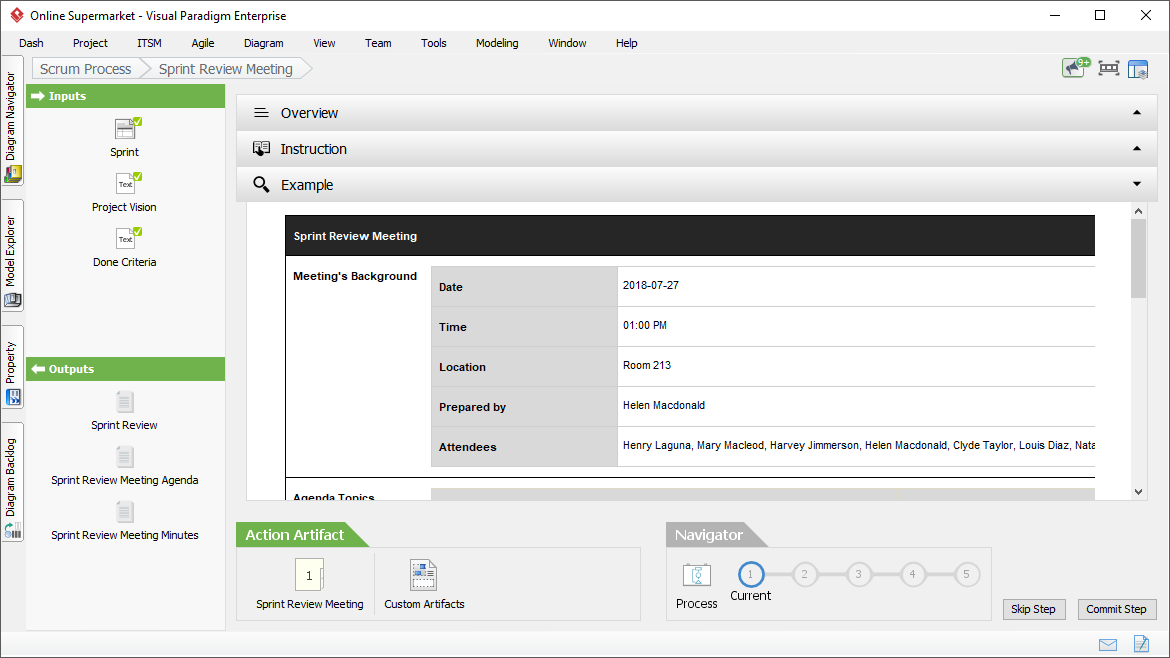The image size is (1170, 658).
Task: Click the location value Room 213
Action: click(x=647, y=366)
